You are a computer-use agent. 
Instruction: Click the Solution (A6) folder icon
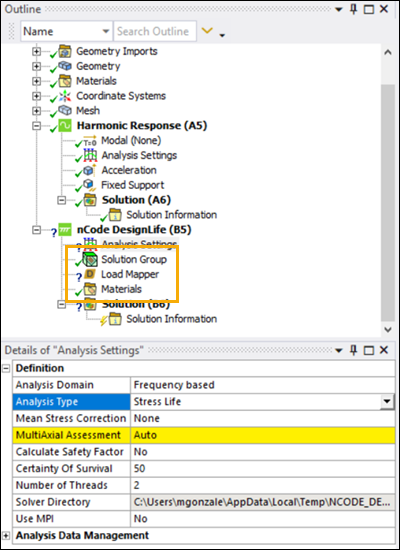click(90, 200)
